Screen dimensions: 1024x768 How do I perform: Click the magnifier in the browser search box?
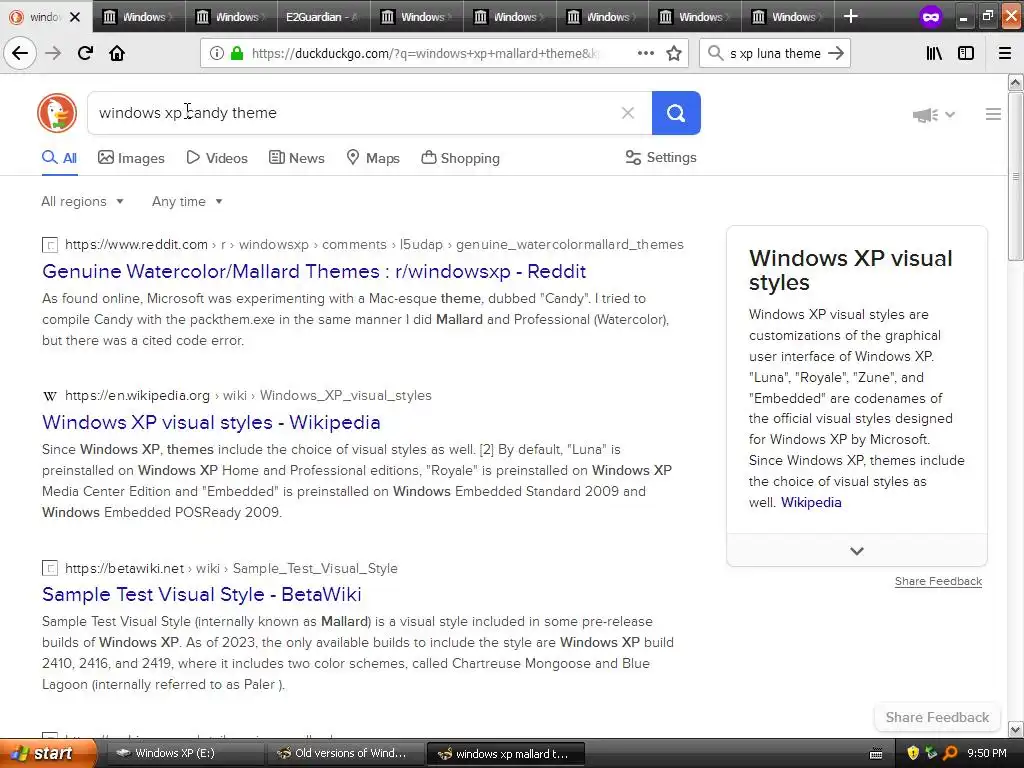coord(715,54)
